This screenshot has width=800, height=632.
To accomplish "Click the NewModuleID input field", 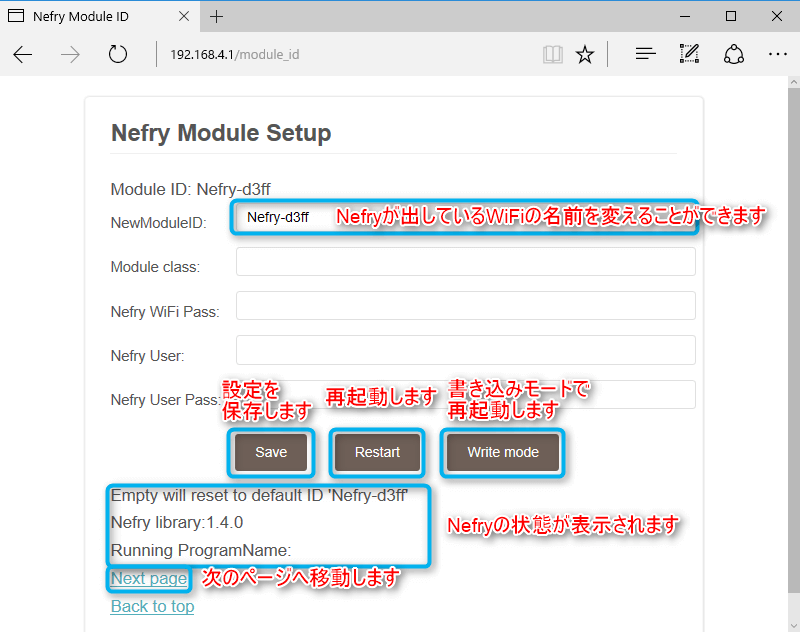I will (465, 217).
